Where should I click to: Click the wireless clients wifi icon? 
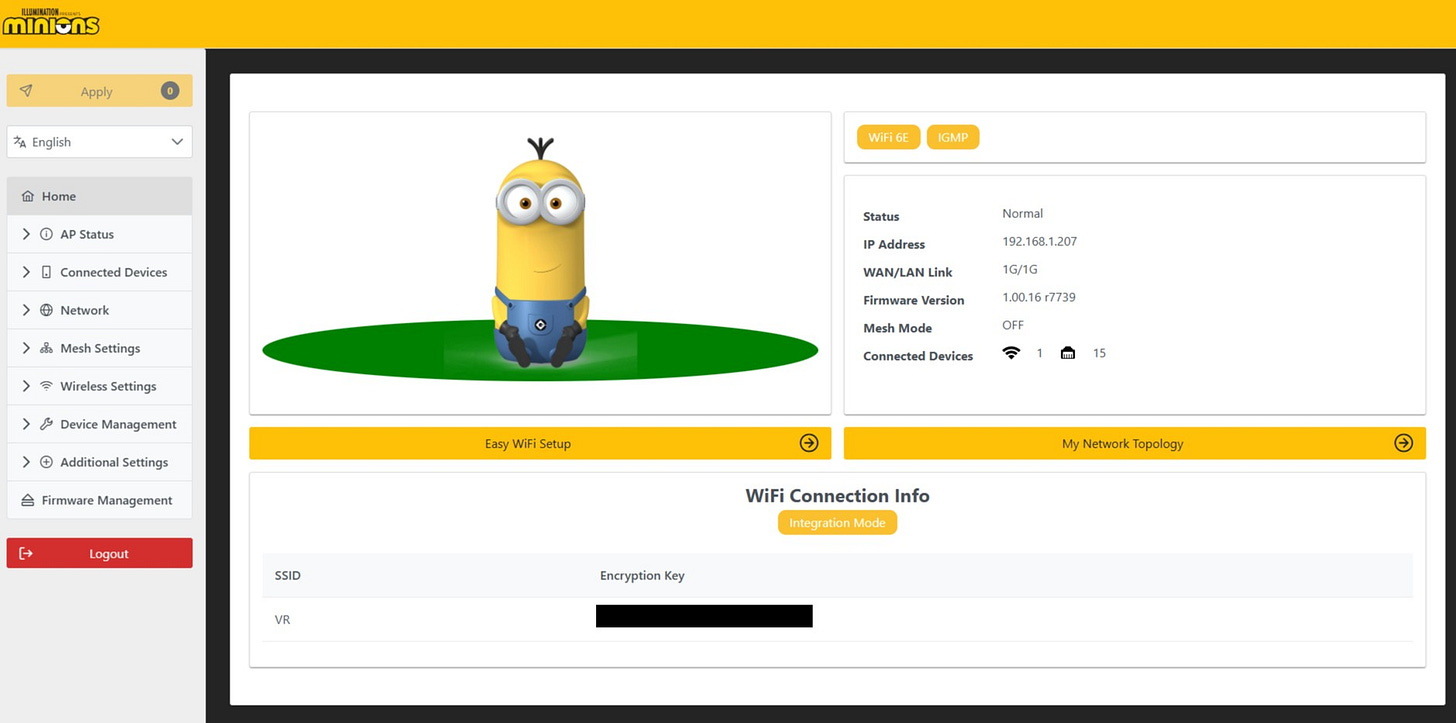click(1012, 353)
